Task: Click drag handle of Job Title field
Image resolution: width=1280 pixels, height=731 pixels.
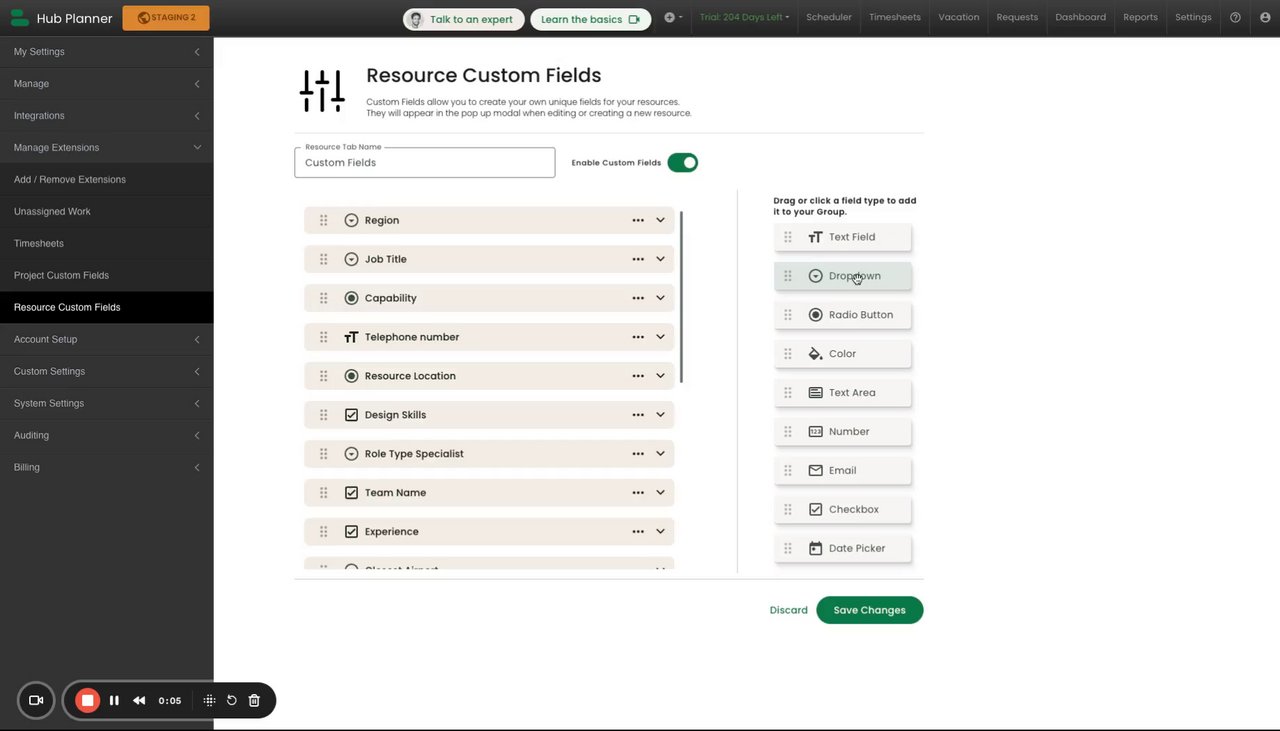Action: [323, 259]
